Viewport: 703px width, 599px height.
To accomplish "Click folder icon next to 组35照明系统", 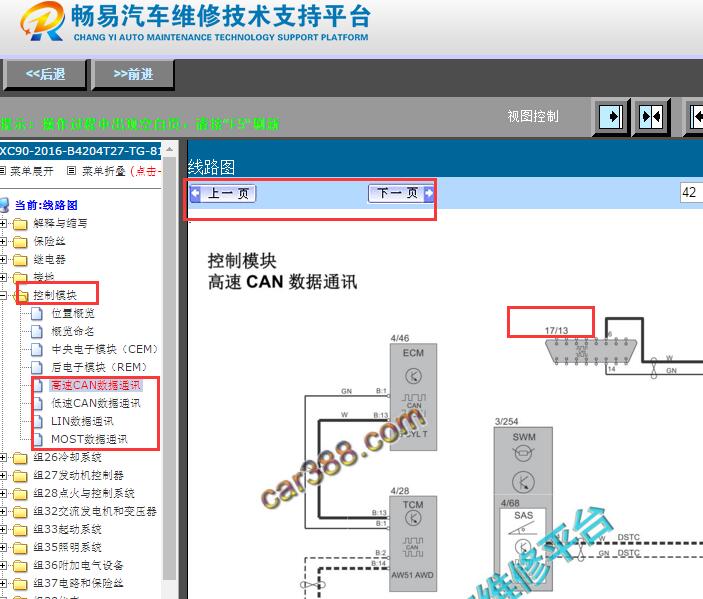I will pos(20,548).
